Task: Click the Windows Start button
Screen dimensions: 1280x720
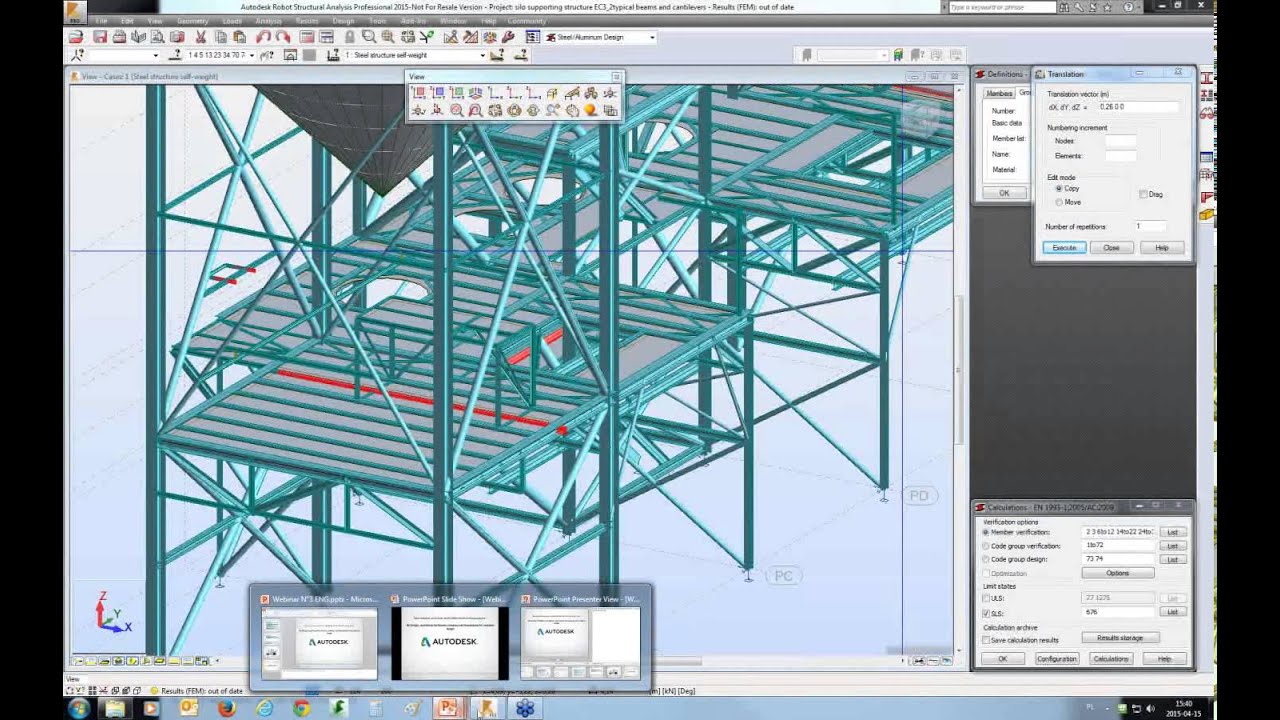Action: click(78, 707)
